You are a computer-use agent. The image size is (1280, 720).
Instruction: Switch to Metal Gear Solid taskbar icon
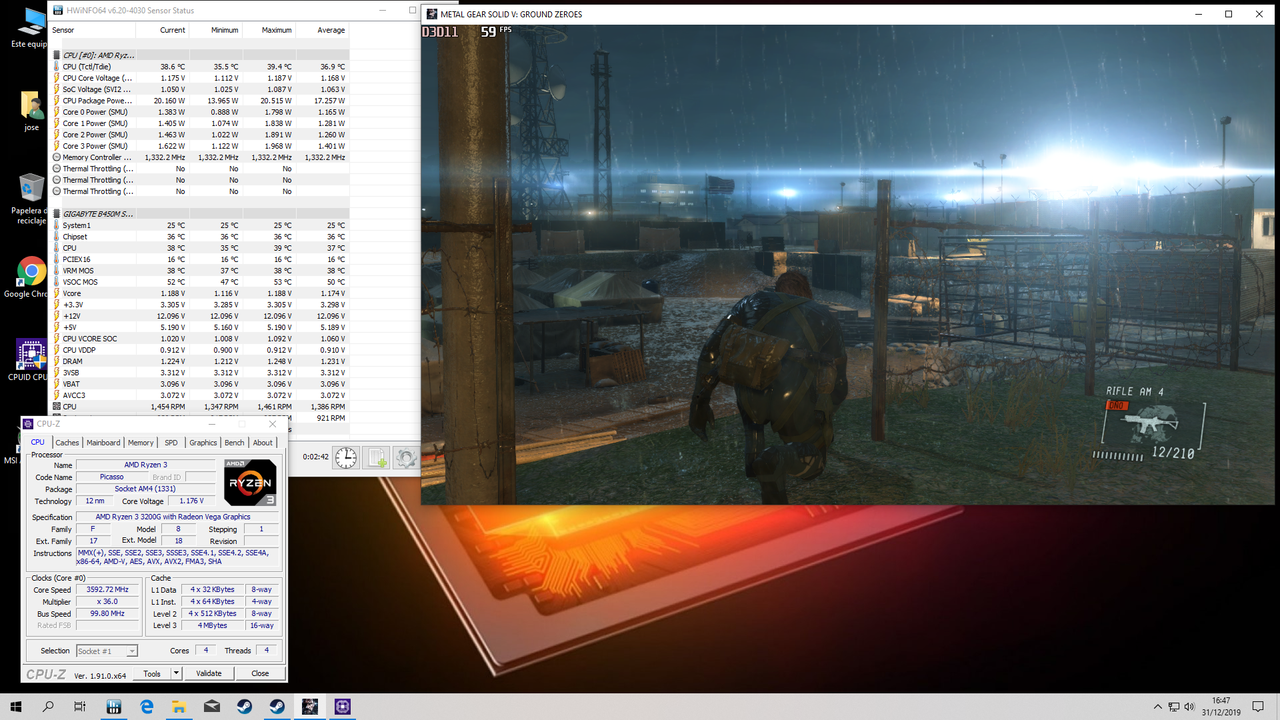pos(310,706)
